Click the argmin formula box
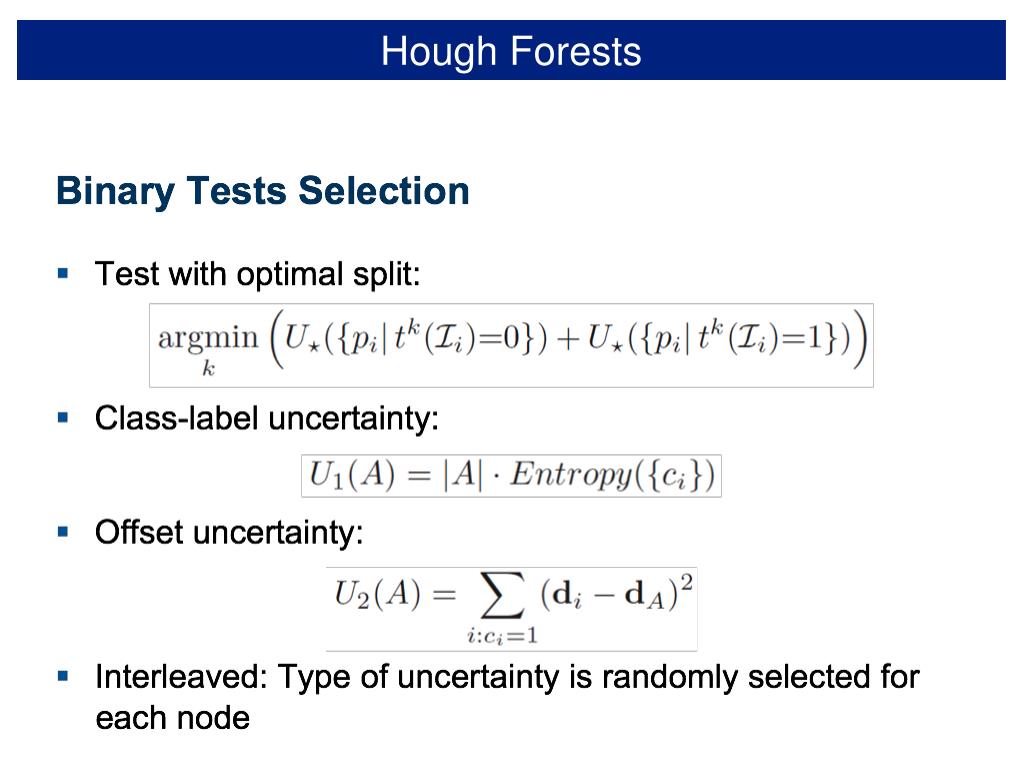The width and height of the screenshot is (1024, 768). (511, 345)
